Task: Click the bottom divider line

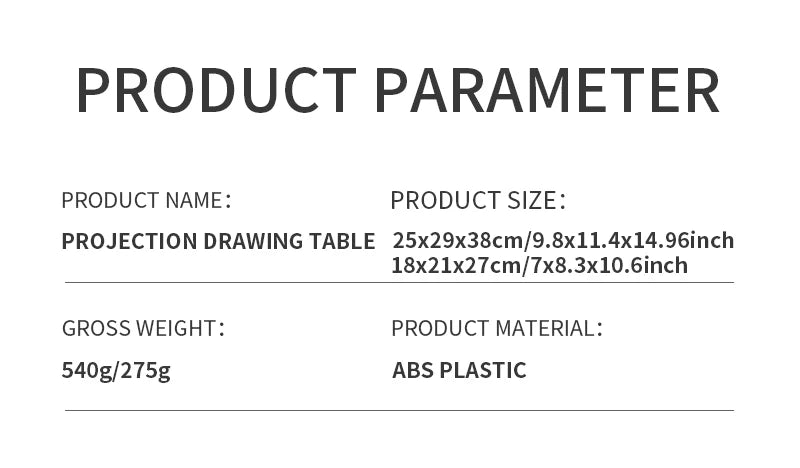Action: (400, 410)
